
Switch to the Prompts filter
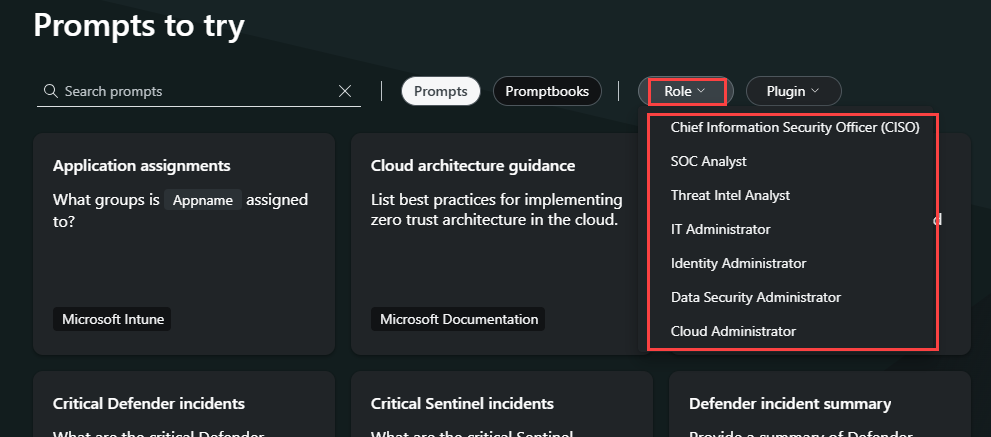[x=441, y=91]
